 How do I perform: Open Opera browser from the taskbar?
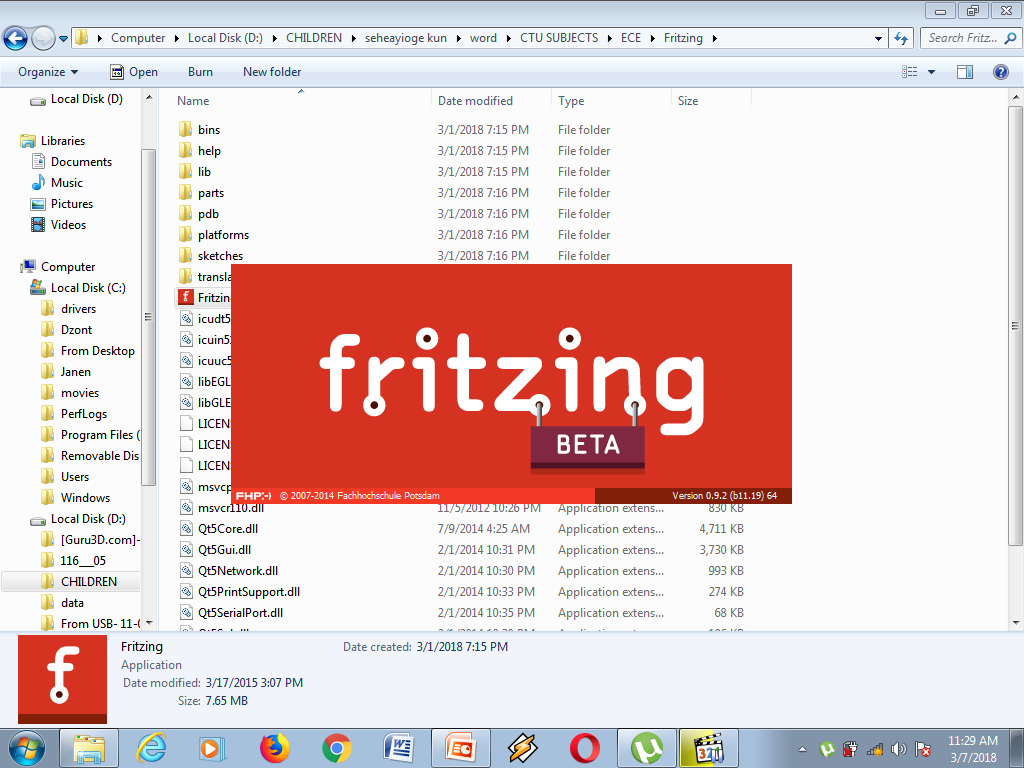(x=584, y=748)
